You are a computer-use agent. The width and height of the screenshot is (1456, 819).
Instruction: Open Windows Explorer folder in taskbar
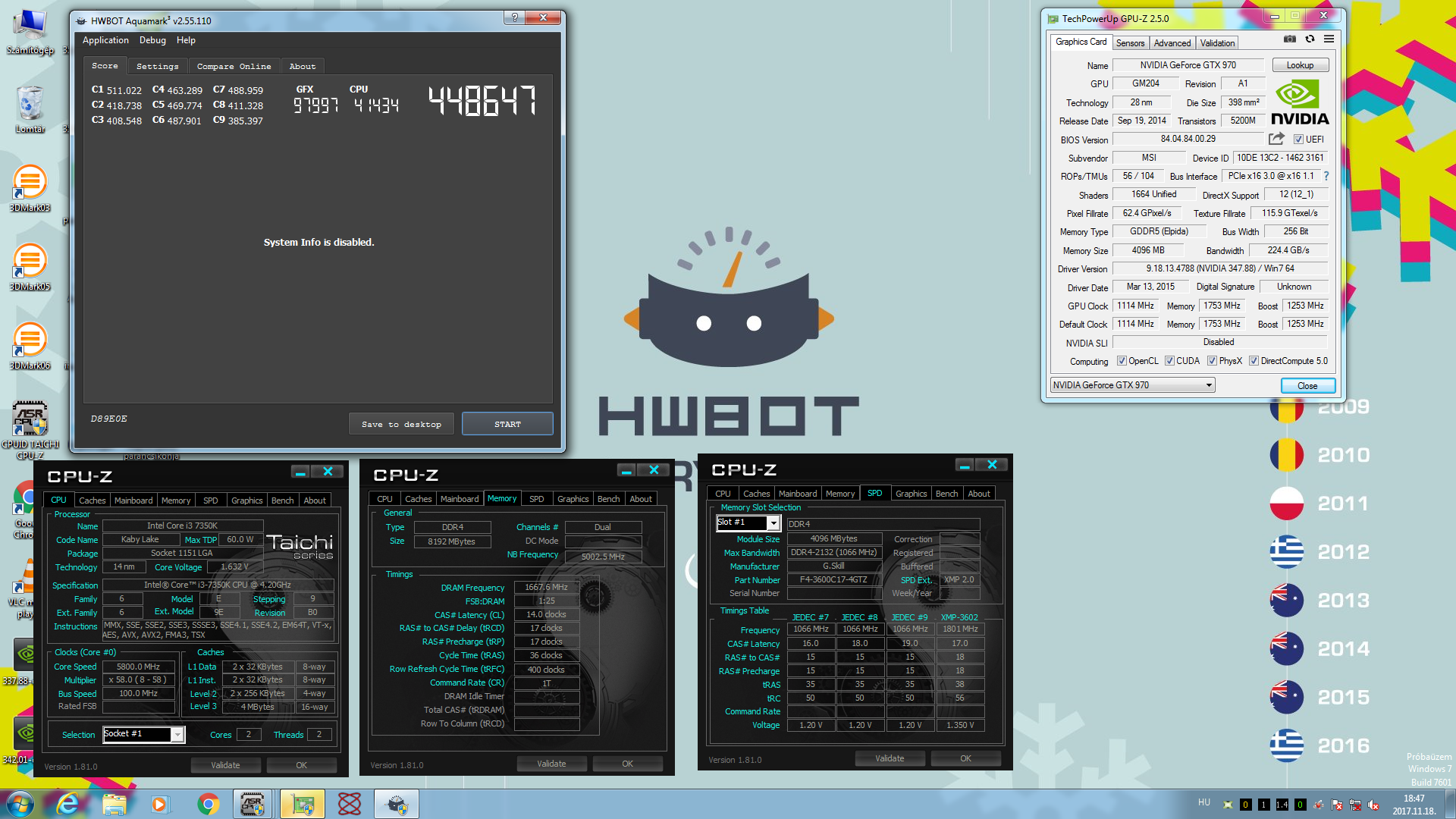[114, 804]
